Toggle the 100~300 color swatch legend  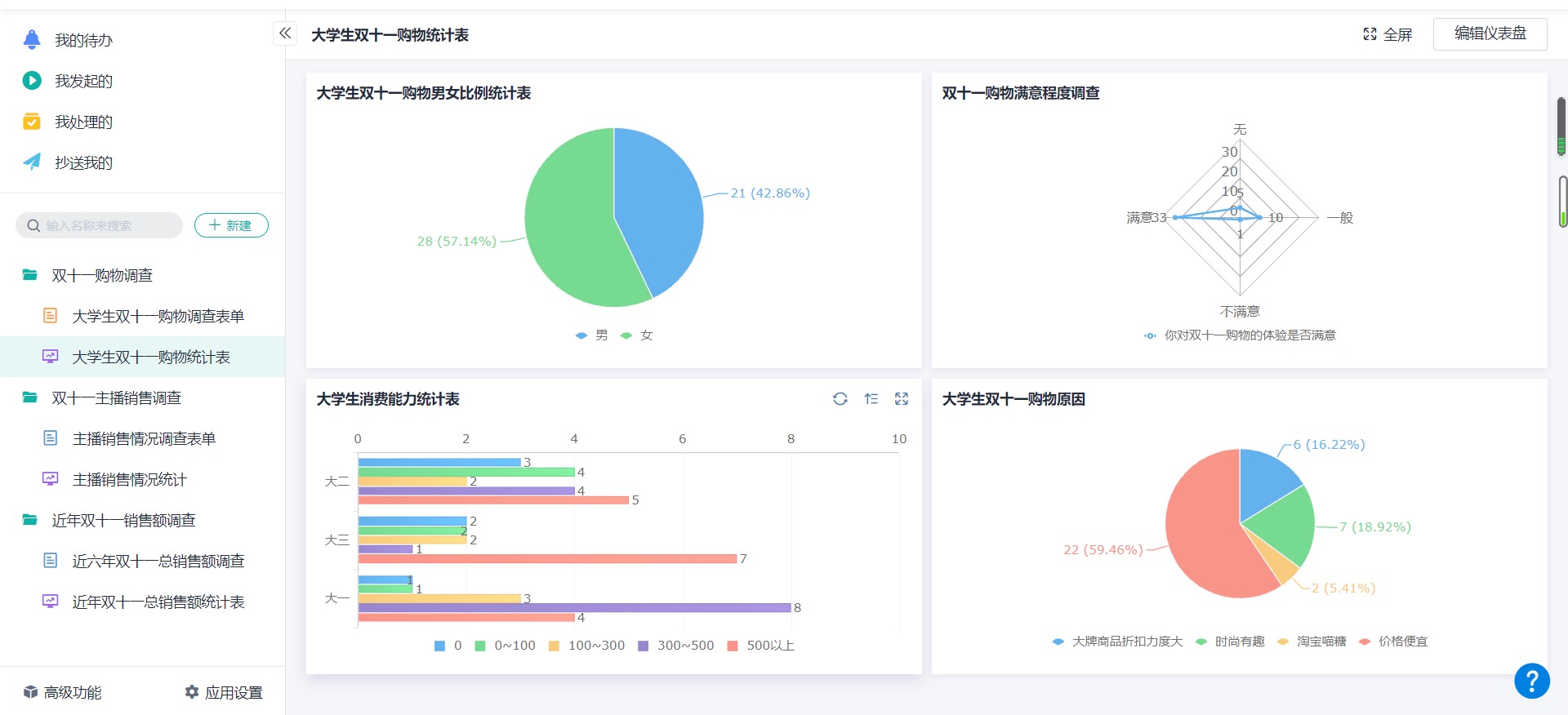(587, 646)
